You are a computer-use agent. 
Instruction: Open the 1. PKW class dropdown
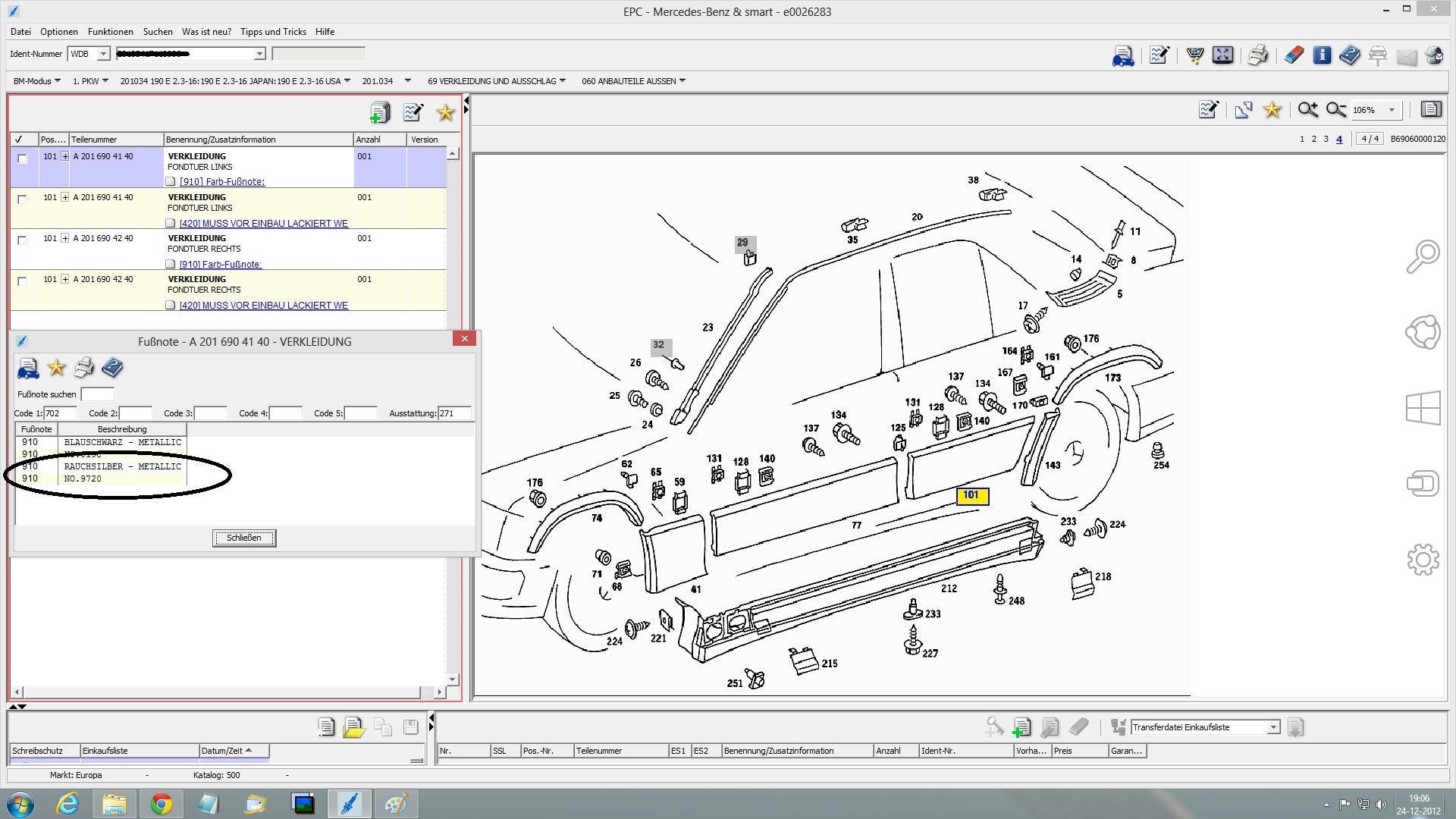[90, 81]
